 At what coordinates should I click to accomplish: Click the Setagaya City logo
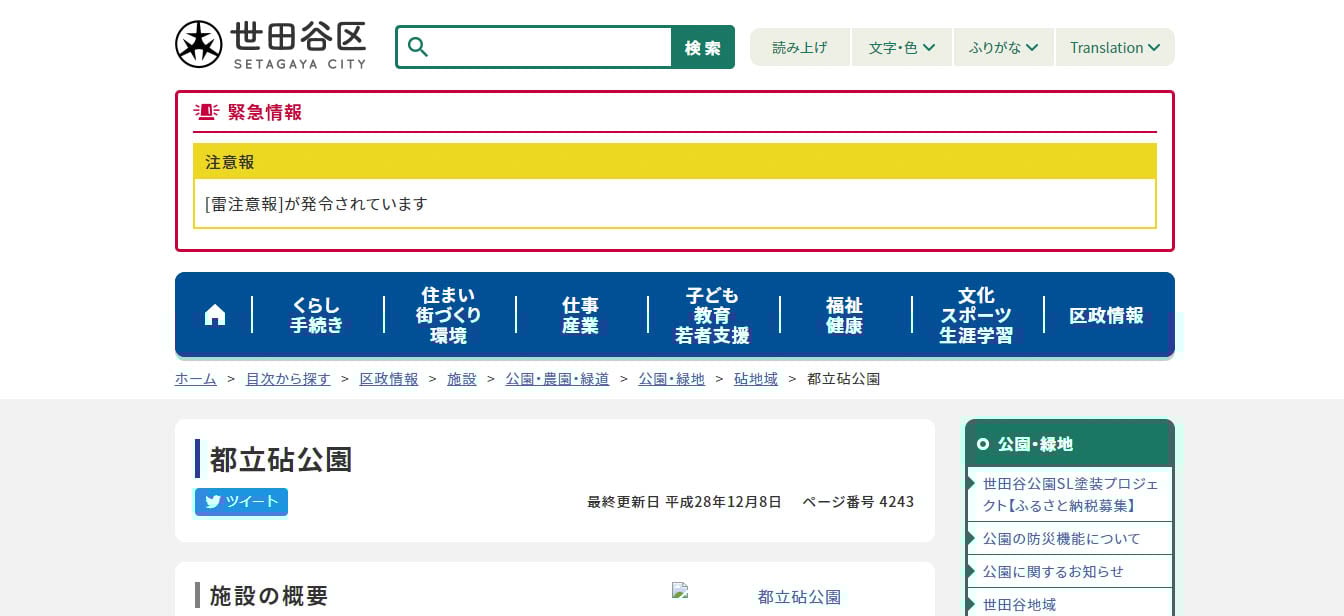pyautogui.click(x=271, y=45)
